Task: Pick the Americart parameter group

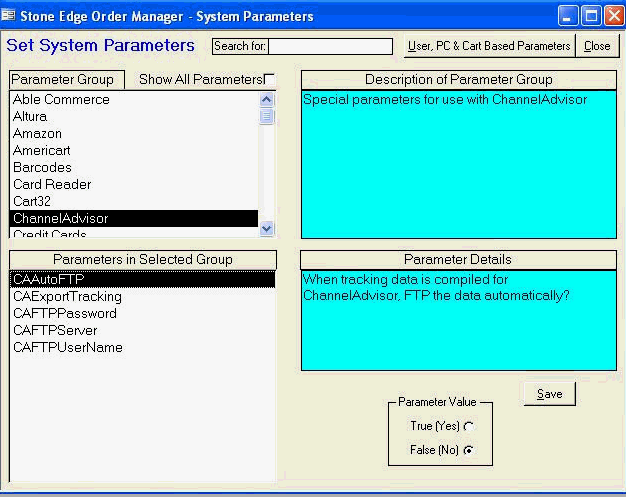Action: 134,150
